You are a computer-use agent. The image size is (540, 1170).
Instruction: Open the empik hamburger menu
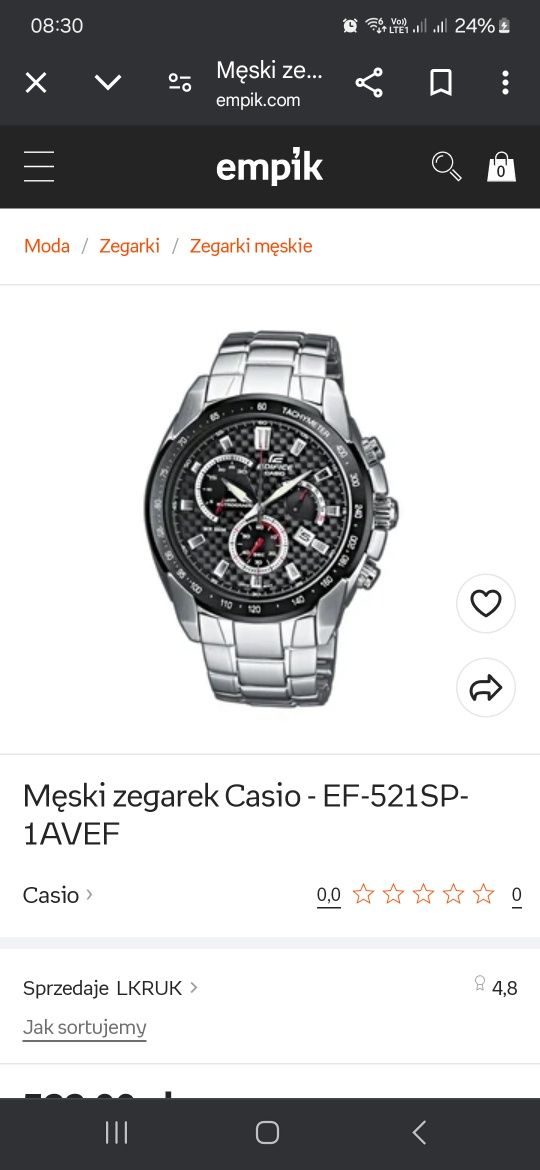[39, 166]
